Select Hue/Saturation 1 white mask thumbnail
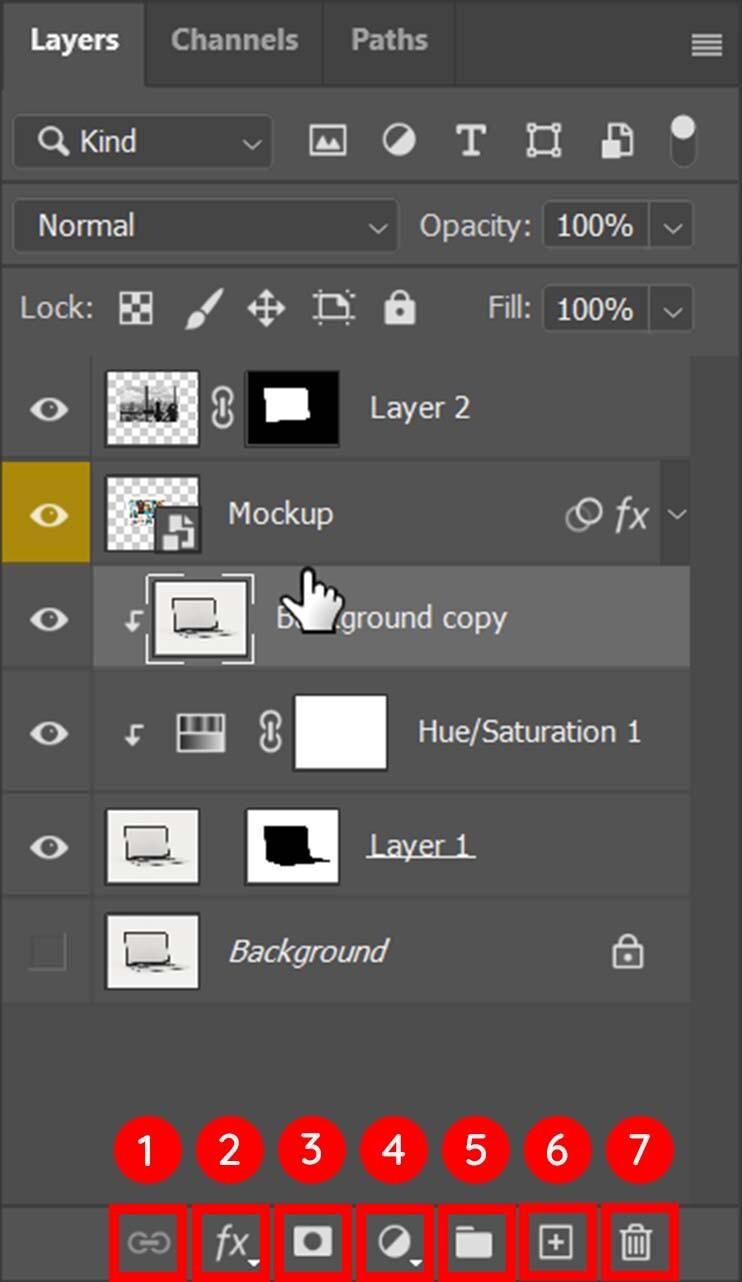742x1282 pixels. coord(340,732)
